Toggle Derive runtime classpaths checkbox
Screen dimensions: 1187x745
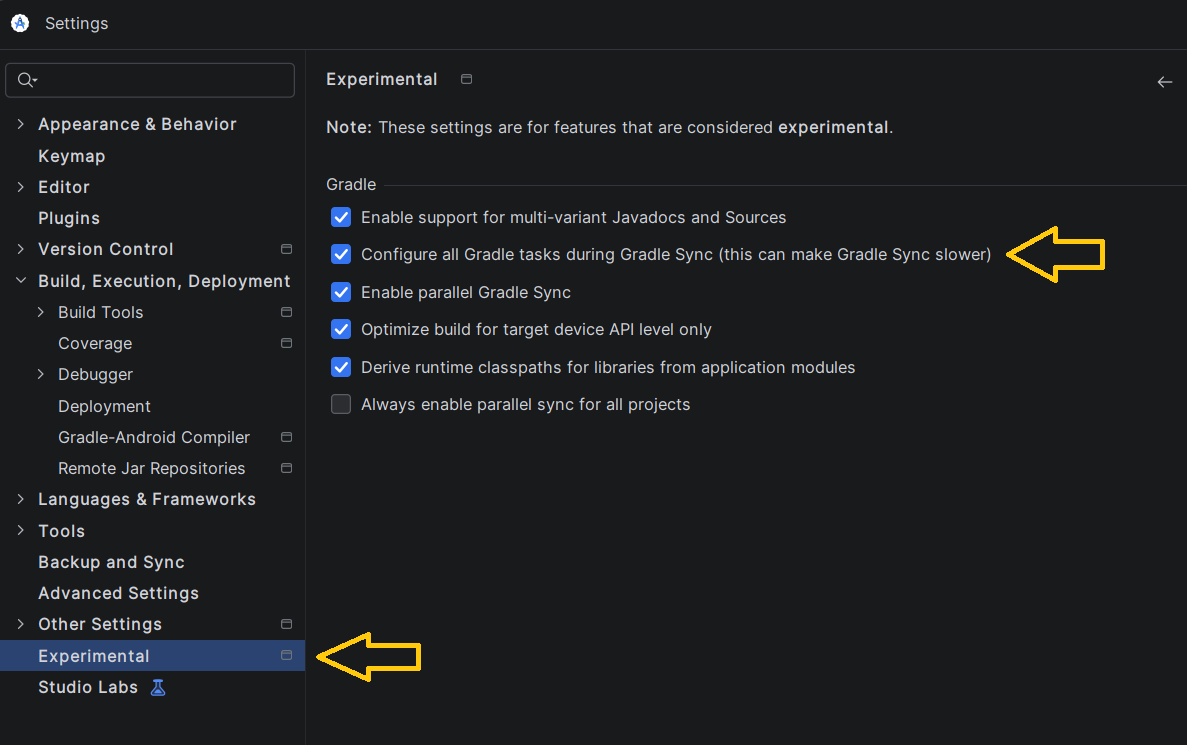(341, 367)
